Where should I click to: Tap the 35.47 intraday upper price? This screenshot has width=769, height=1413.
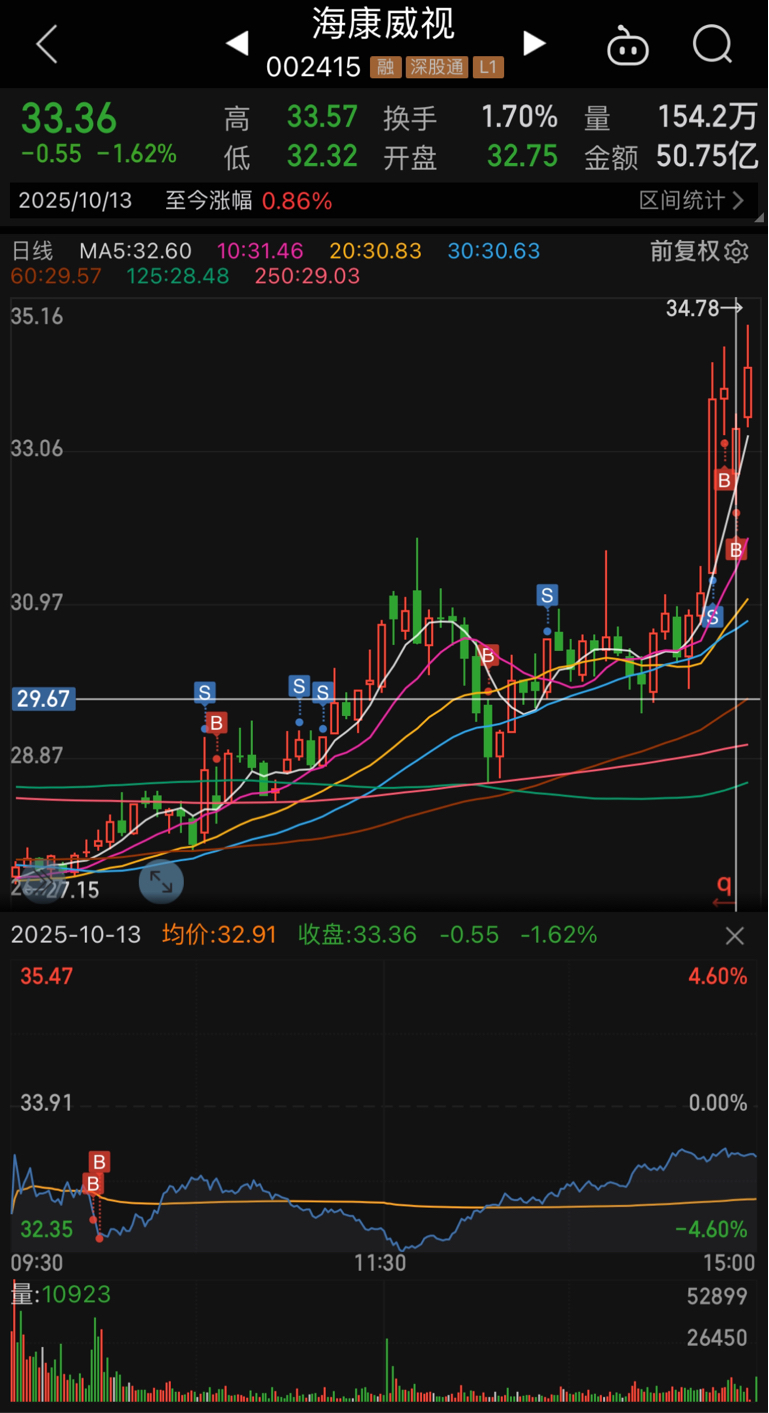46,976
